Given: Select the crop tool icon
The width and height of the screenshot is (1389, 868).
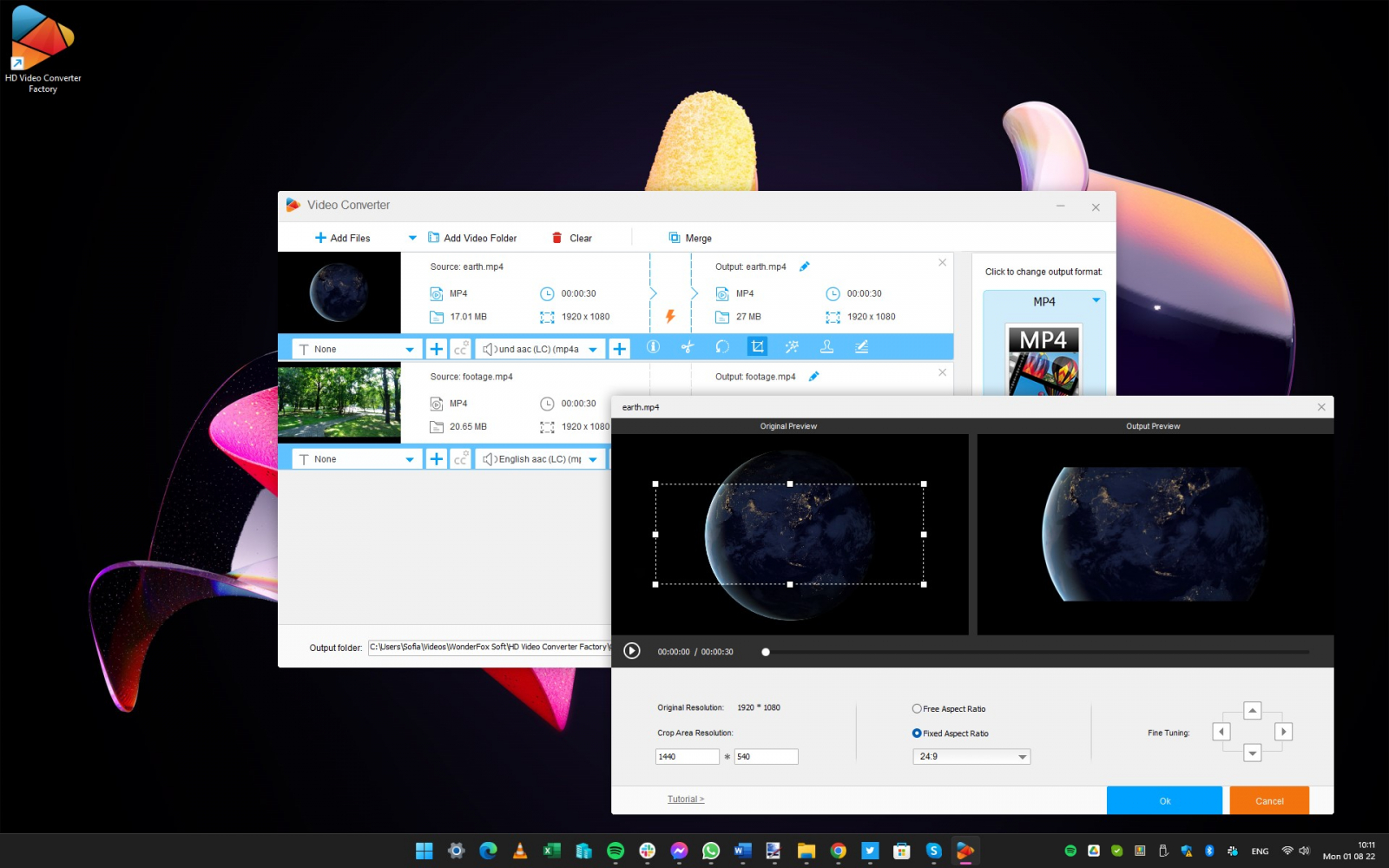Looking at the screenshot, I should pyautogui.click(x=757, y=347).
